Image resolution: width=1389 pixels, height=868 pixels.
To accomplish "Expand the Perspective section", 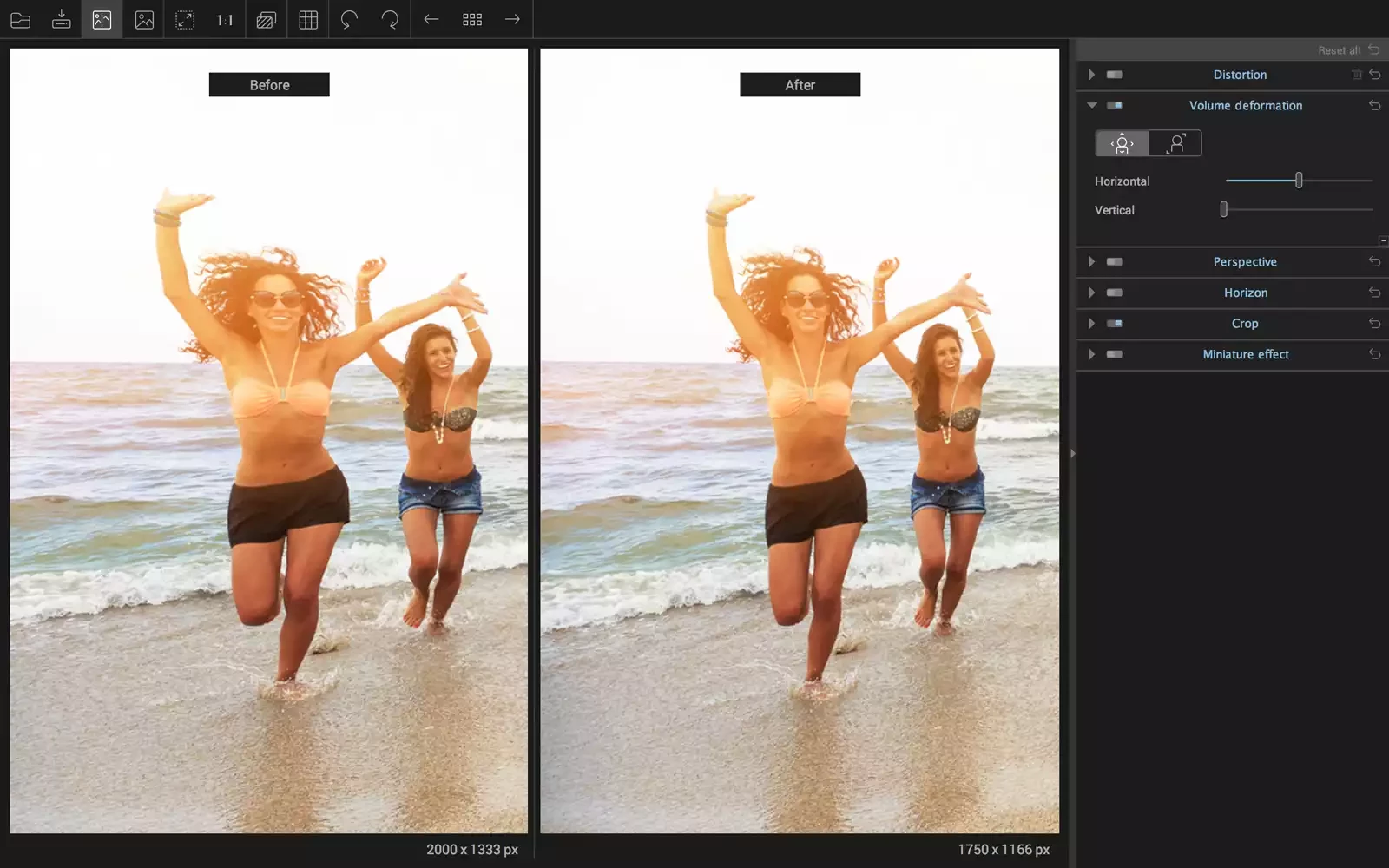I will pos(1091,262).
